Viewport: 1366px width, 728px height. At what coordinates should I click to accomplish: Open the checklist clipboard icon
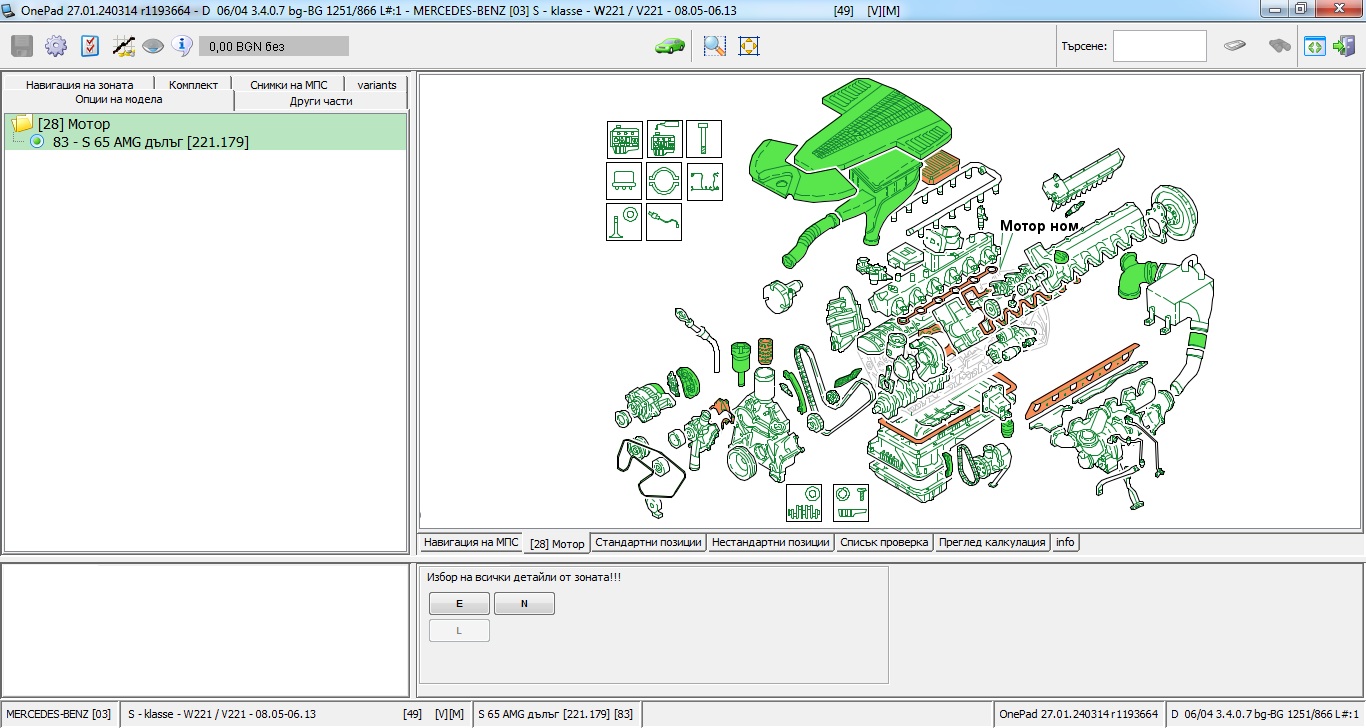90,46
